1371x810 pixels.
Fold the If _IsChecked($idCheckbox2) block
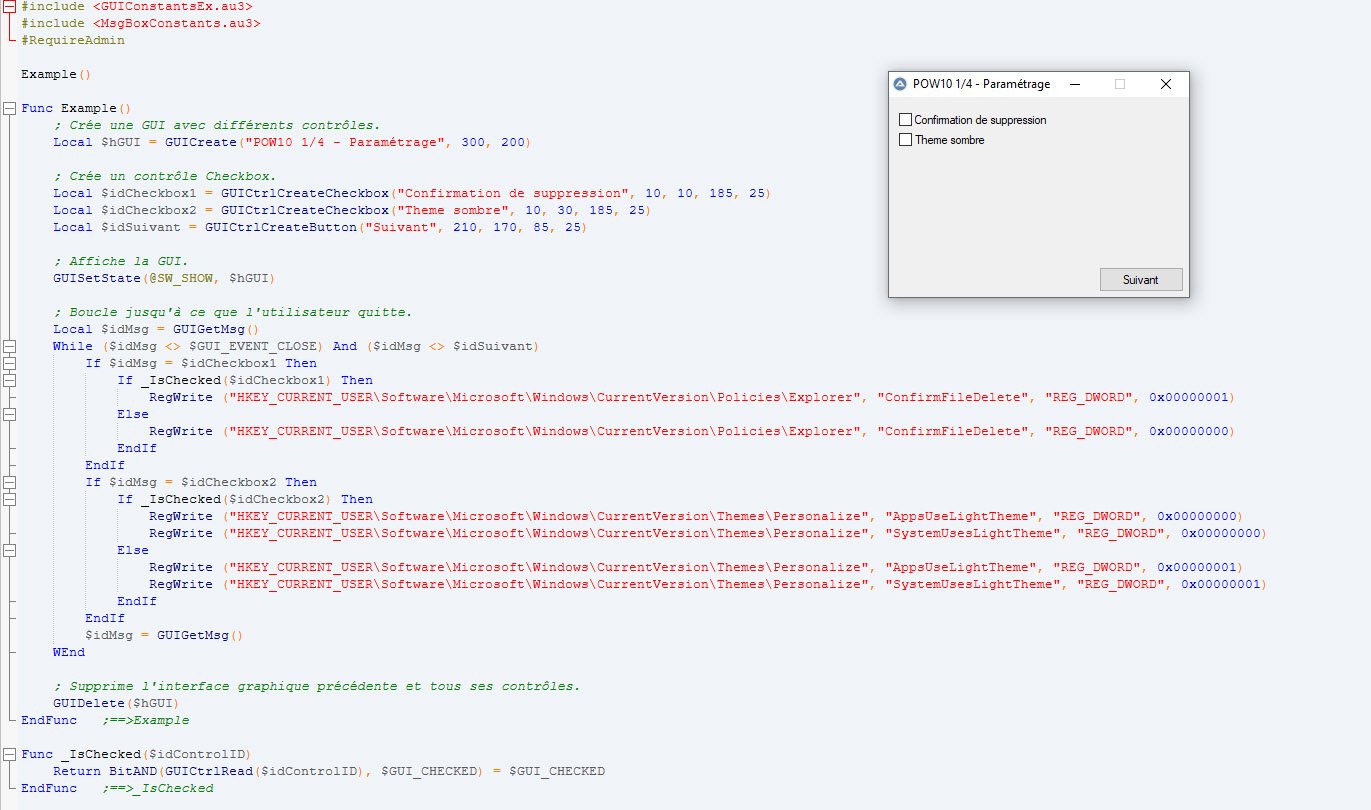(x=10, y=499)
